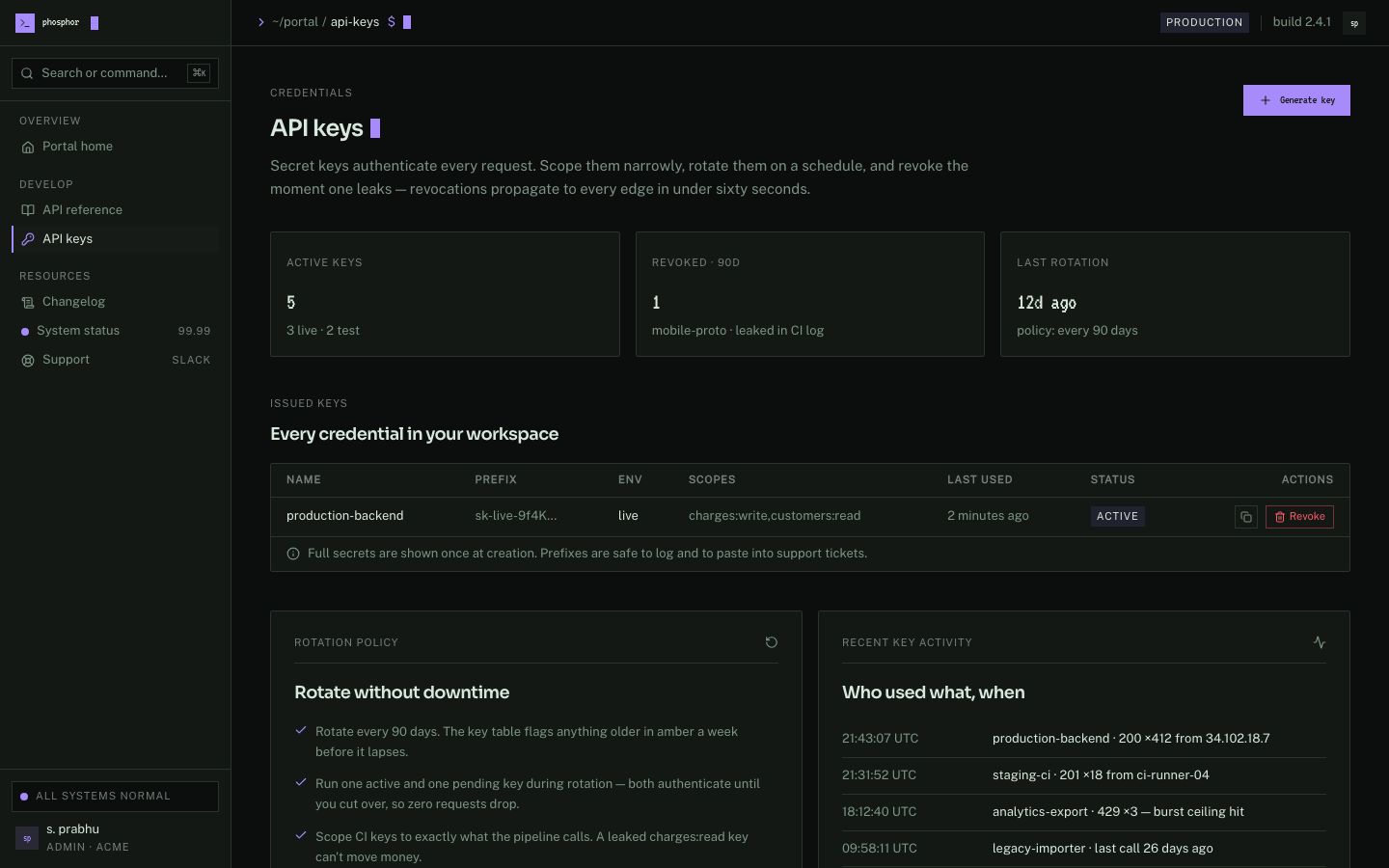
Task: Click the staging-ci activity row
Action: [1083, 775]
